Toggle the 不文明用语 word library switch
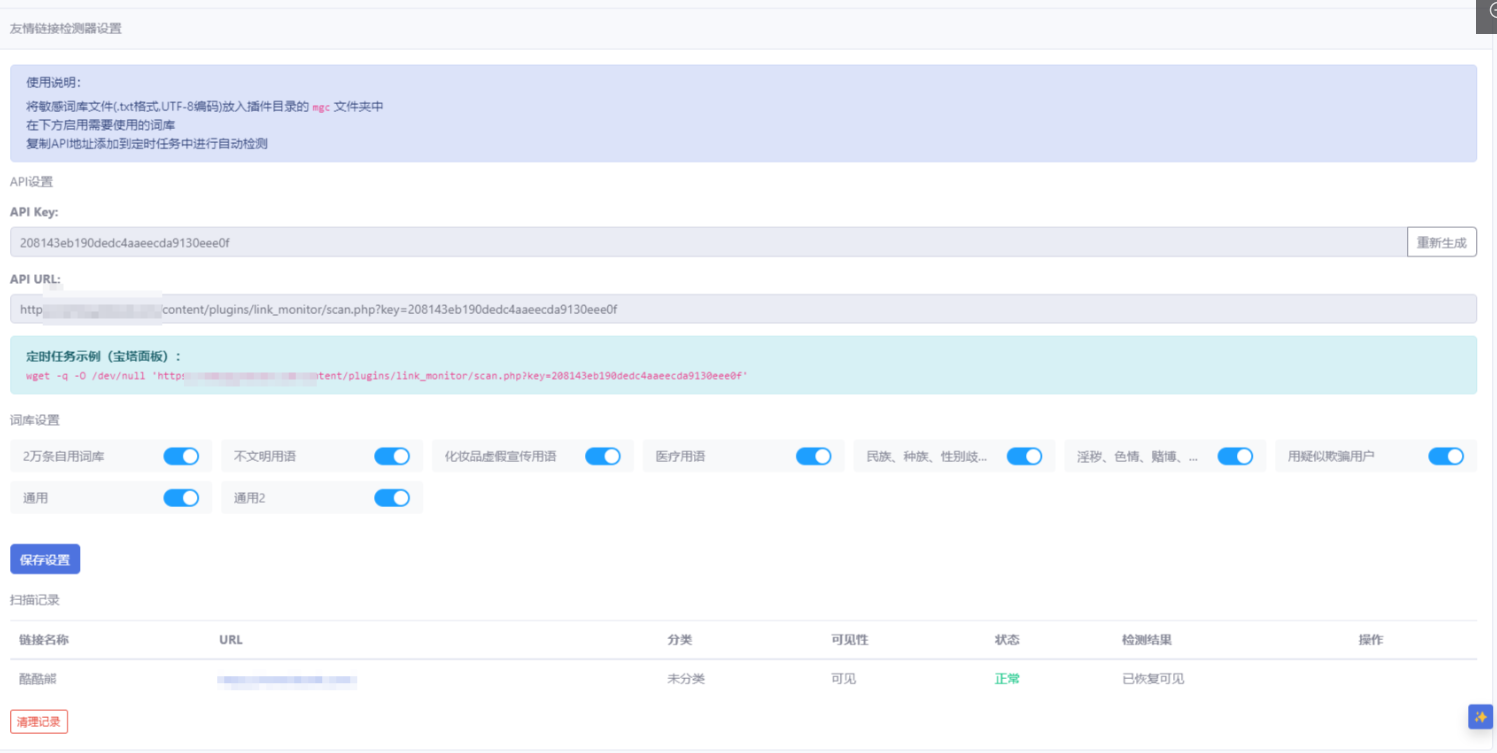 (x=392, y=456)
